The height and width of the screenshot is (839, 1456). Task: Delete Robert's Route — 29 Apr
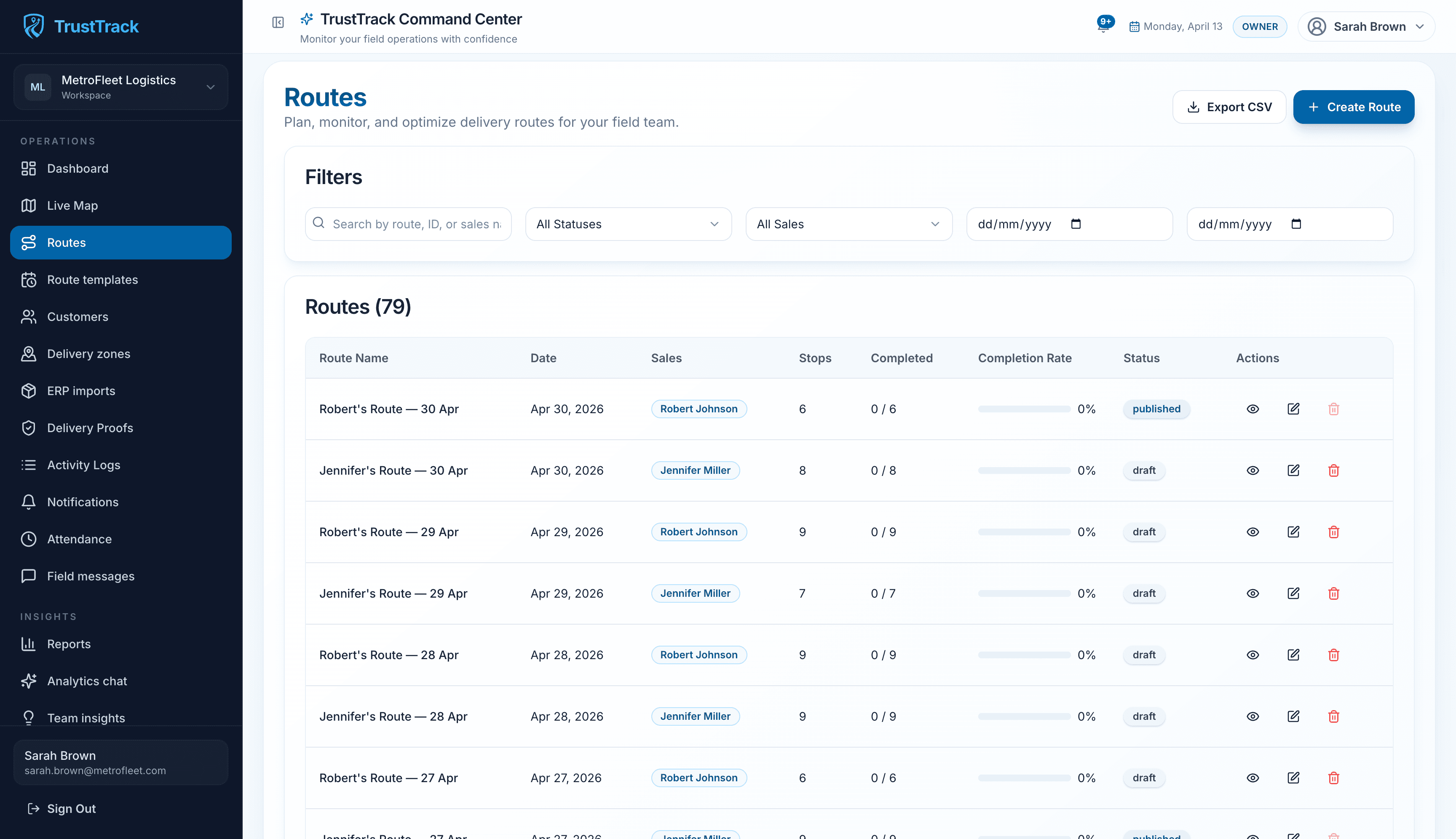point(1333,532)
